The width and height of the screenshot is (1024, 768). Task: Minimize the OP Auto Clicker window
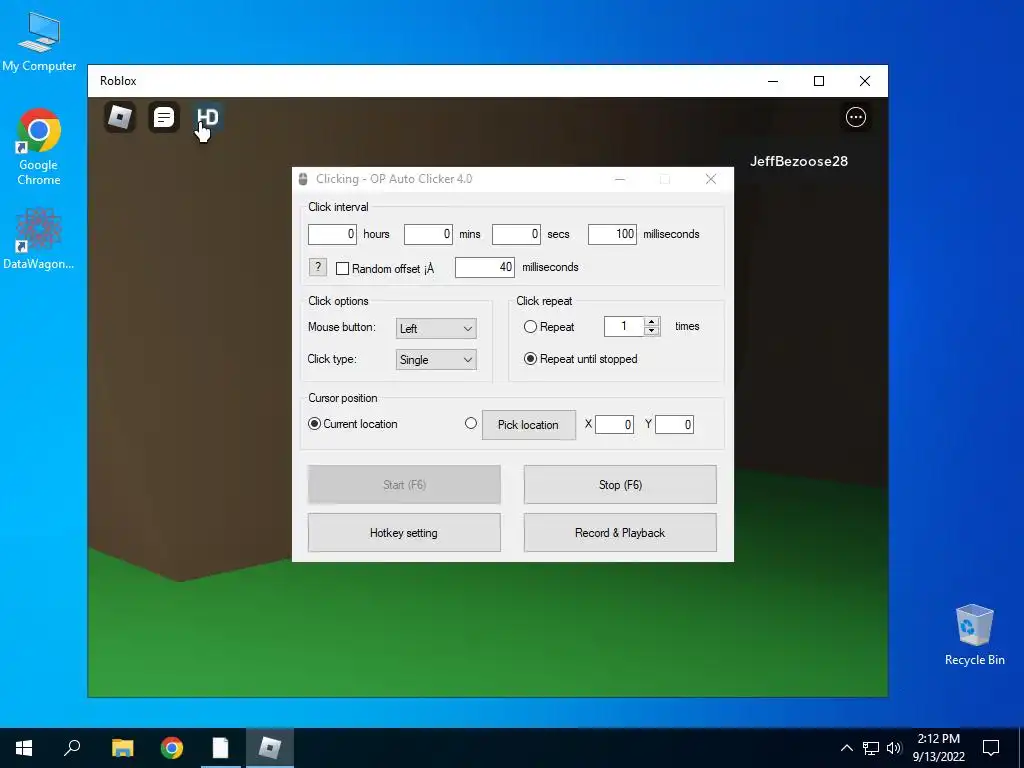click(620, 179)
